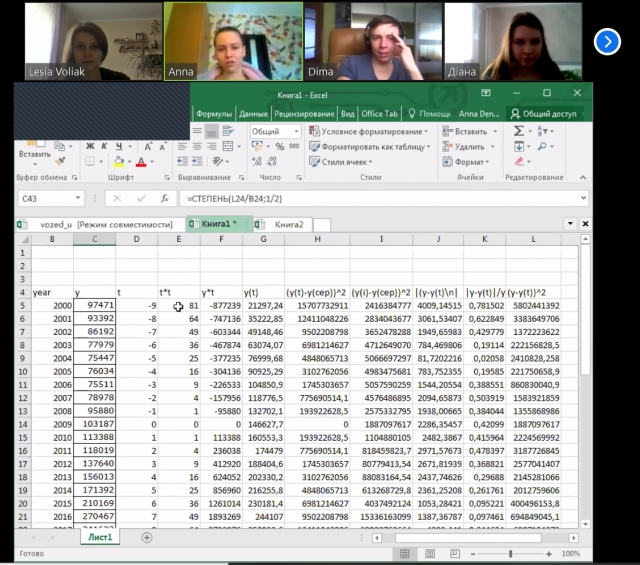Open Стили ячеек gallery
The image size is (640, 565).
pos(341,162)
